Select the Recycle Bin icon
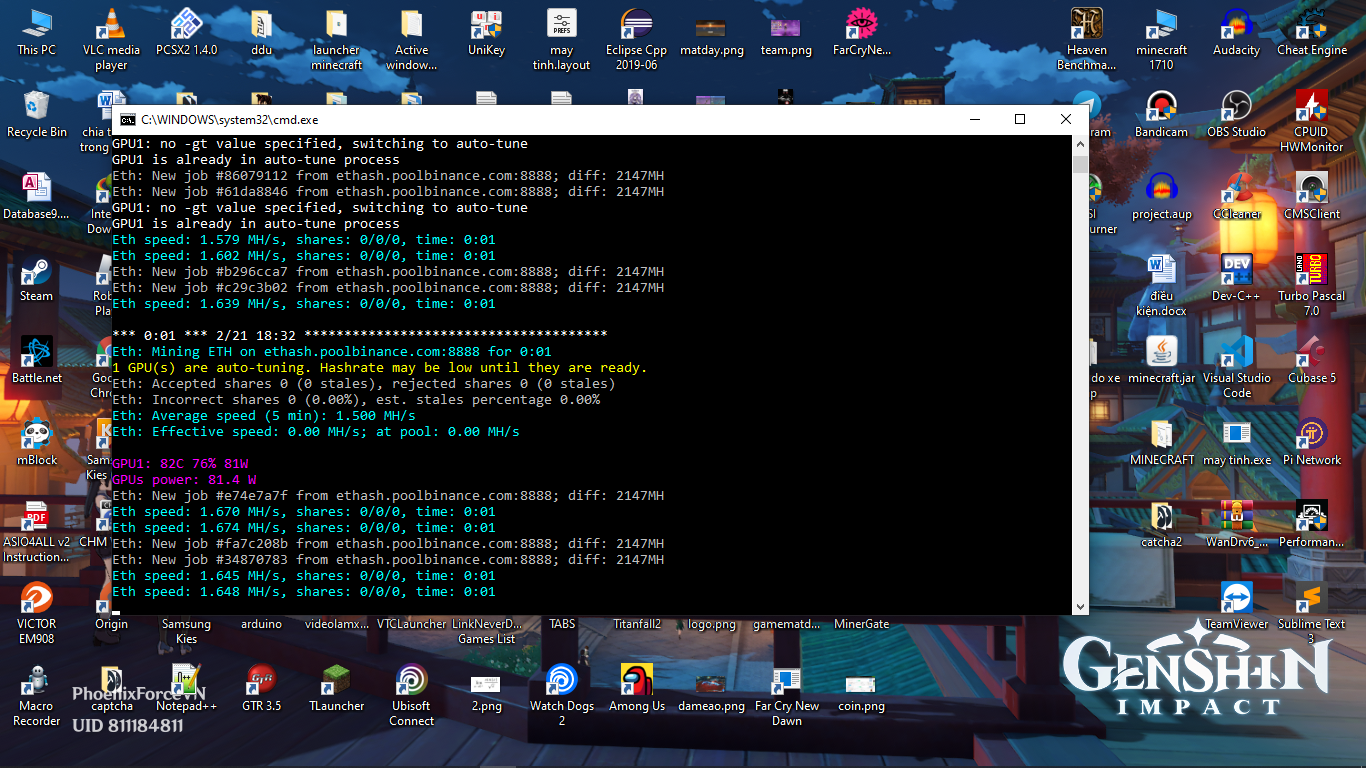The width and height of the screenshot is (1366, 768). pyautogui.click(x=36, y=107)
